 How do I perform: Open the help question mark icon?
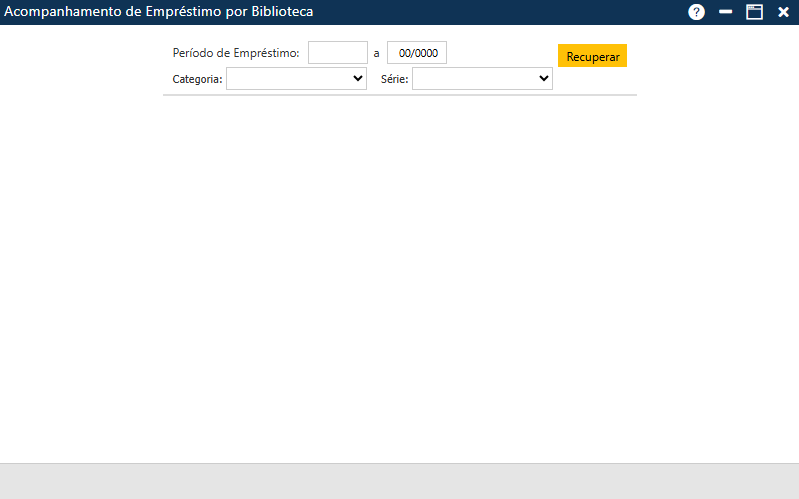pyautogui.click(x=697, y=12)
